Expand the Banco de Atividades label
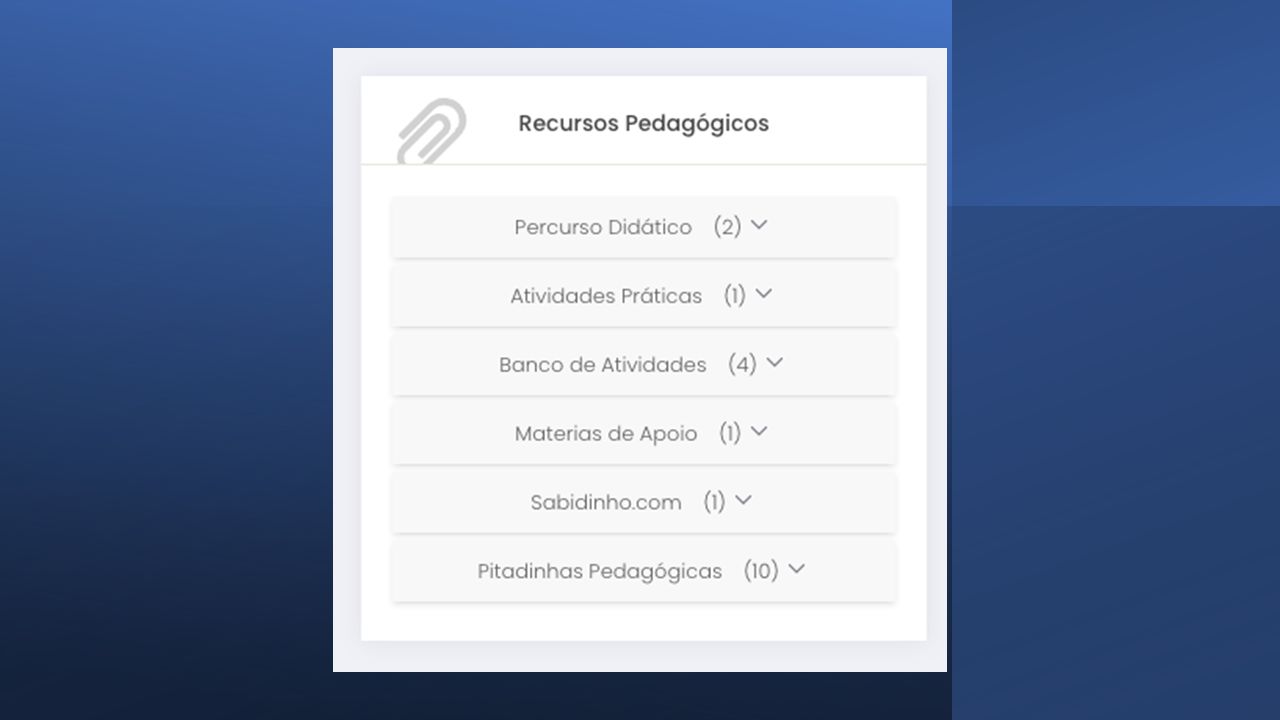 (x=603, y=365)
